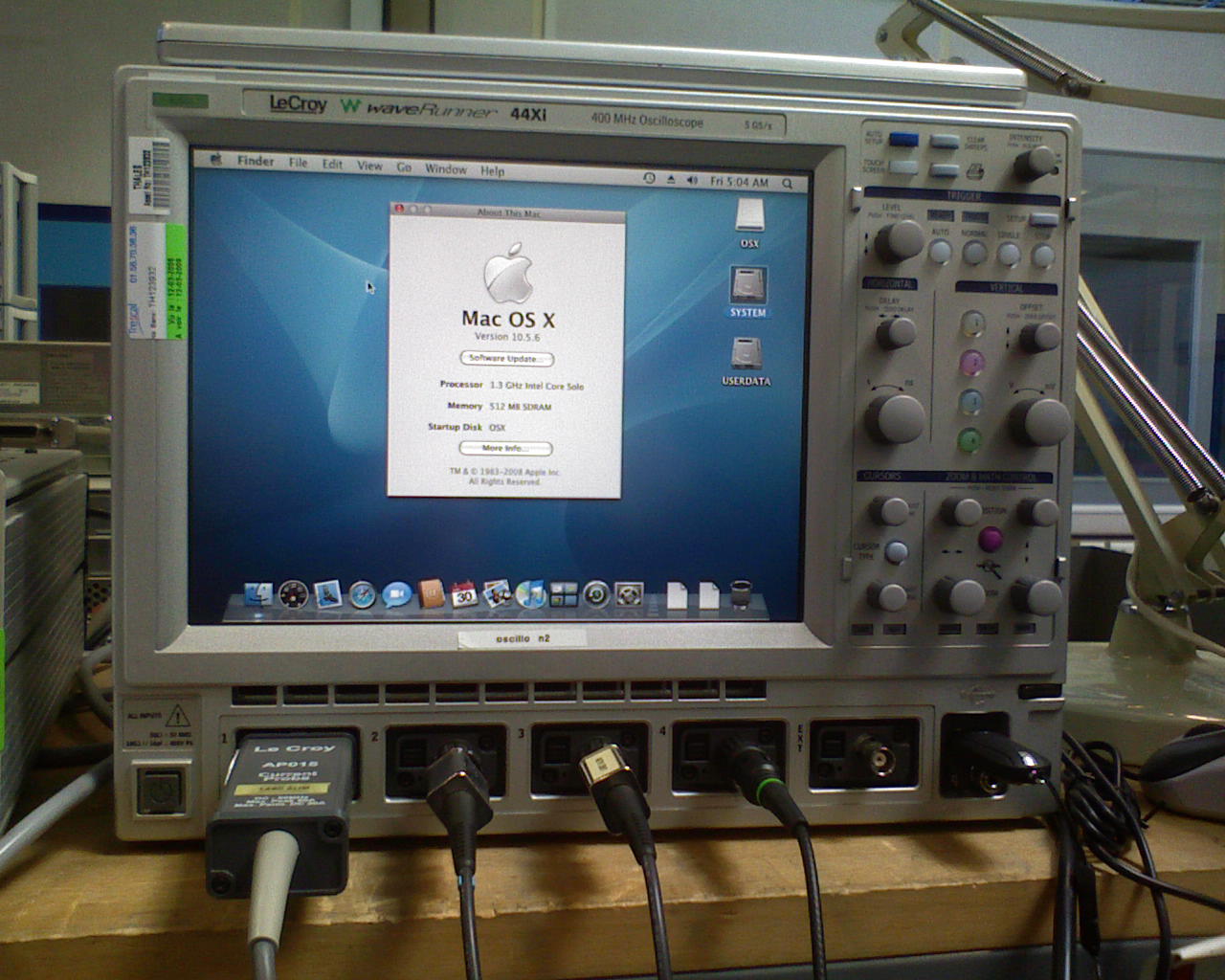Open the Finder menu

[256, 161]
